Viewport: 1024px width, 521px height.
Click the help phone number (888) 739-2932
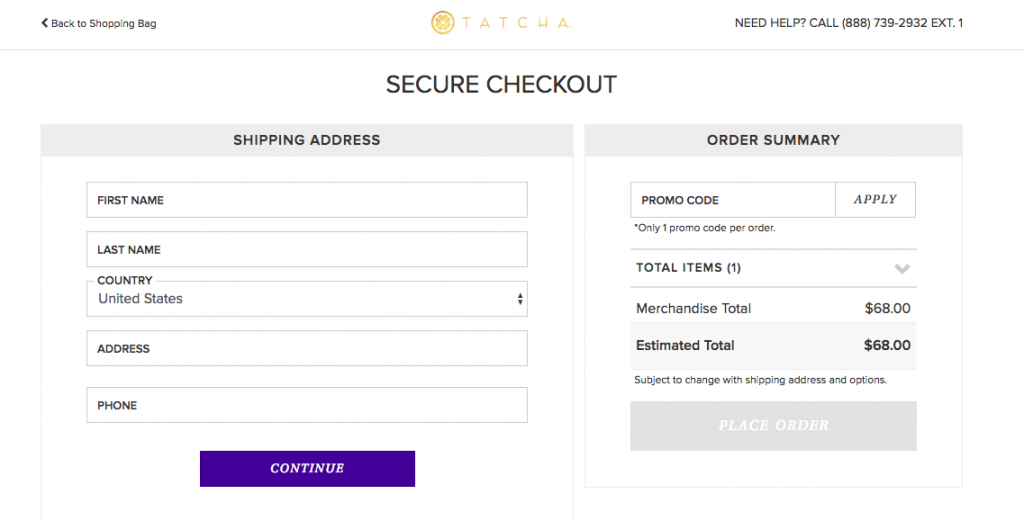(882, 23)
